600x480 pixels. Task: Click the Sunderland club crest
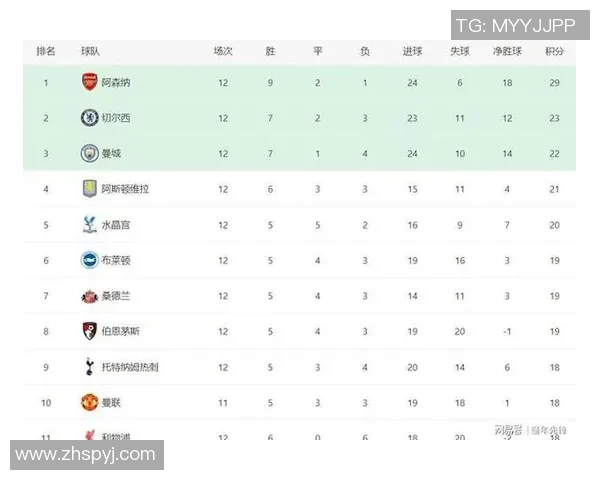pos(89,296)
